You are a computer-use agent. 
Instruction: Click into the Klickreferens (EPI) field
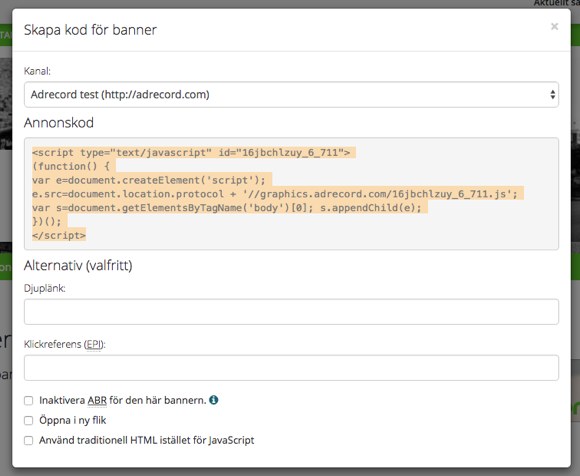291,368
